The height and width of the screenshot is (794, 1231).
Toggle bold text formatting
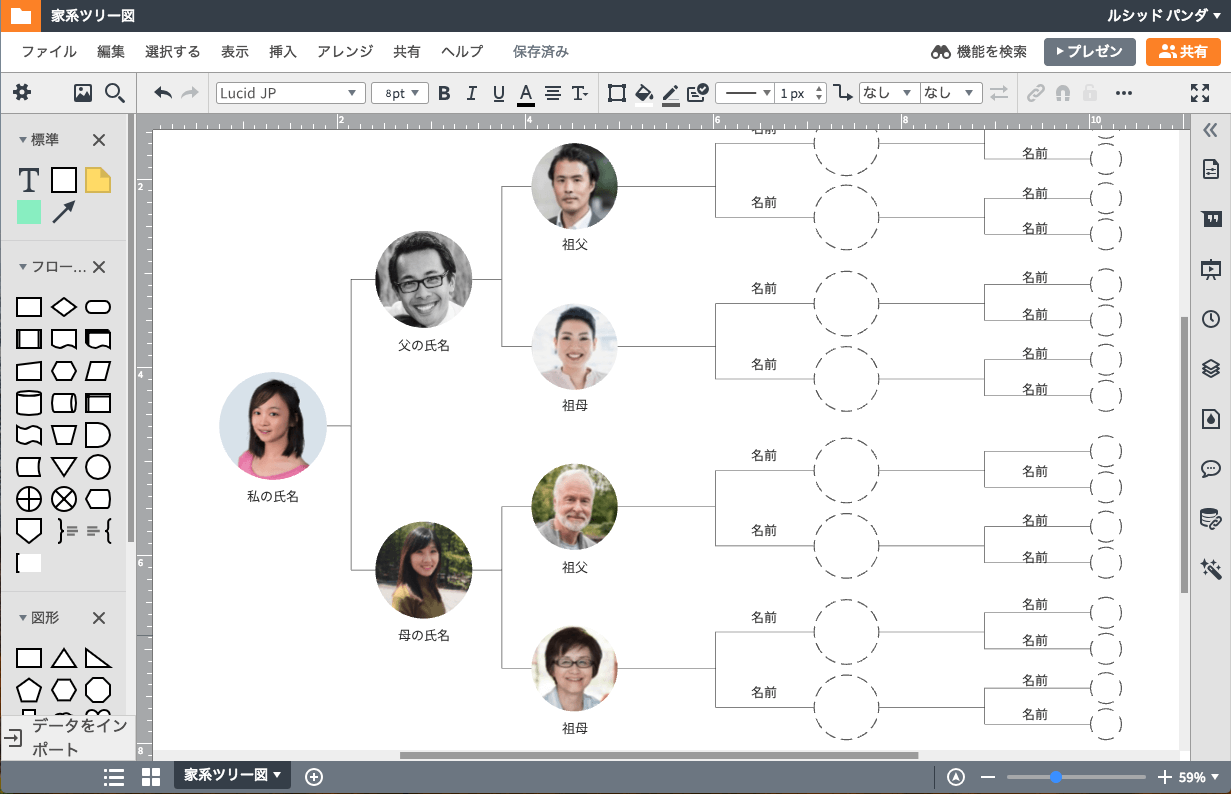[444, 93]
